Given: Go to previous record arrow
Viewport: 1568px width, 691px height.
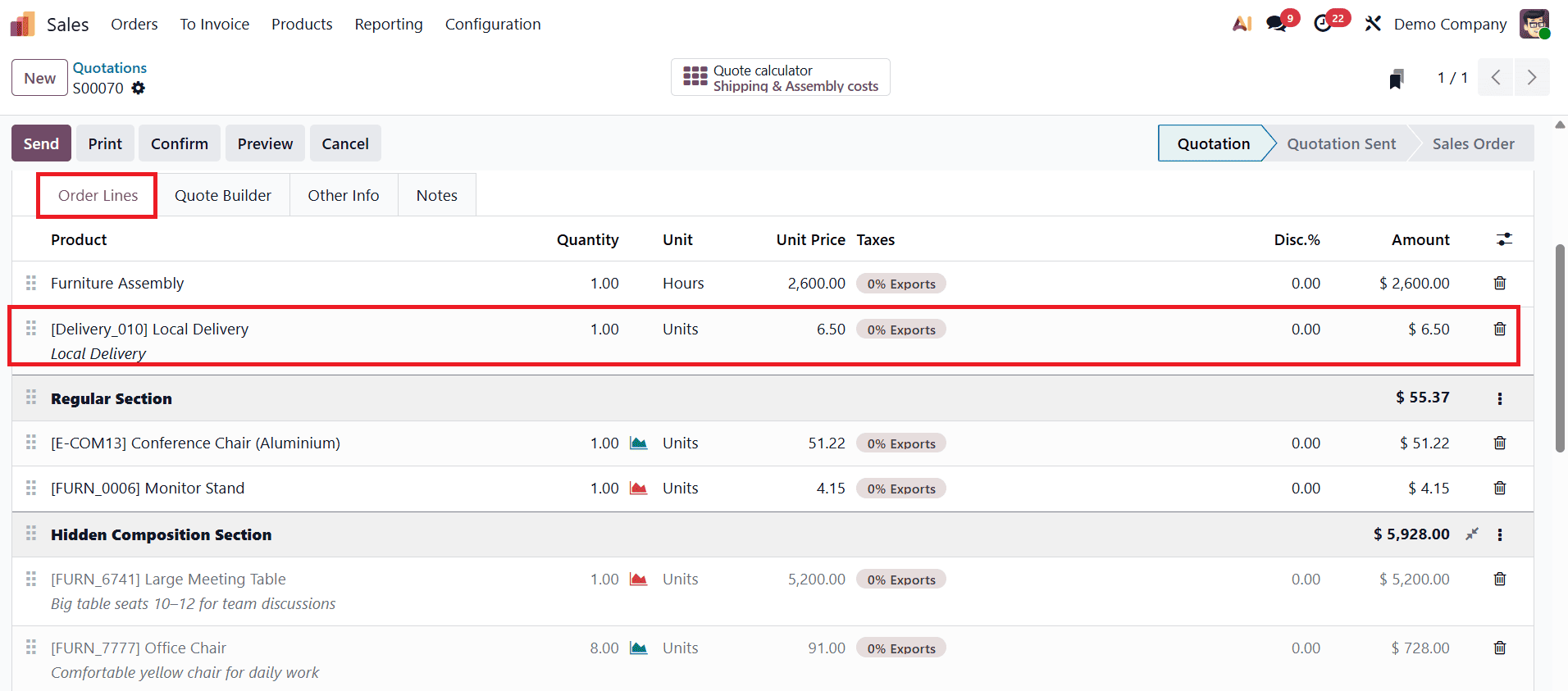Looking at the screenshot, I should 1496,77.
